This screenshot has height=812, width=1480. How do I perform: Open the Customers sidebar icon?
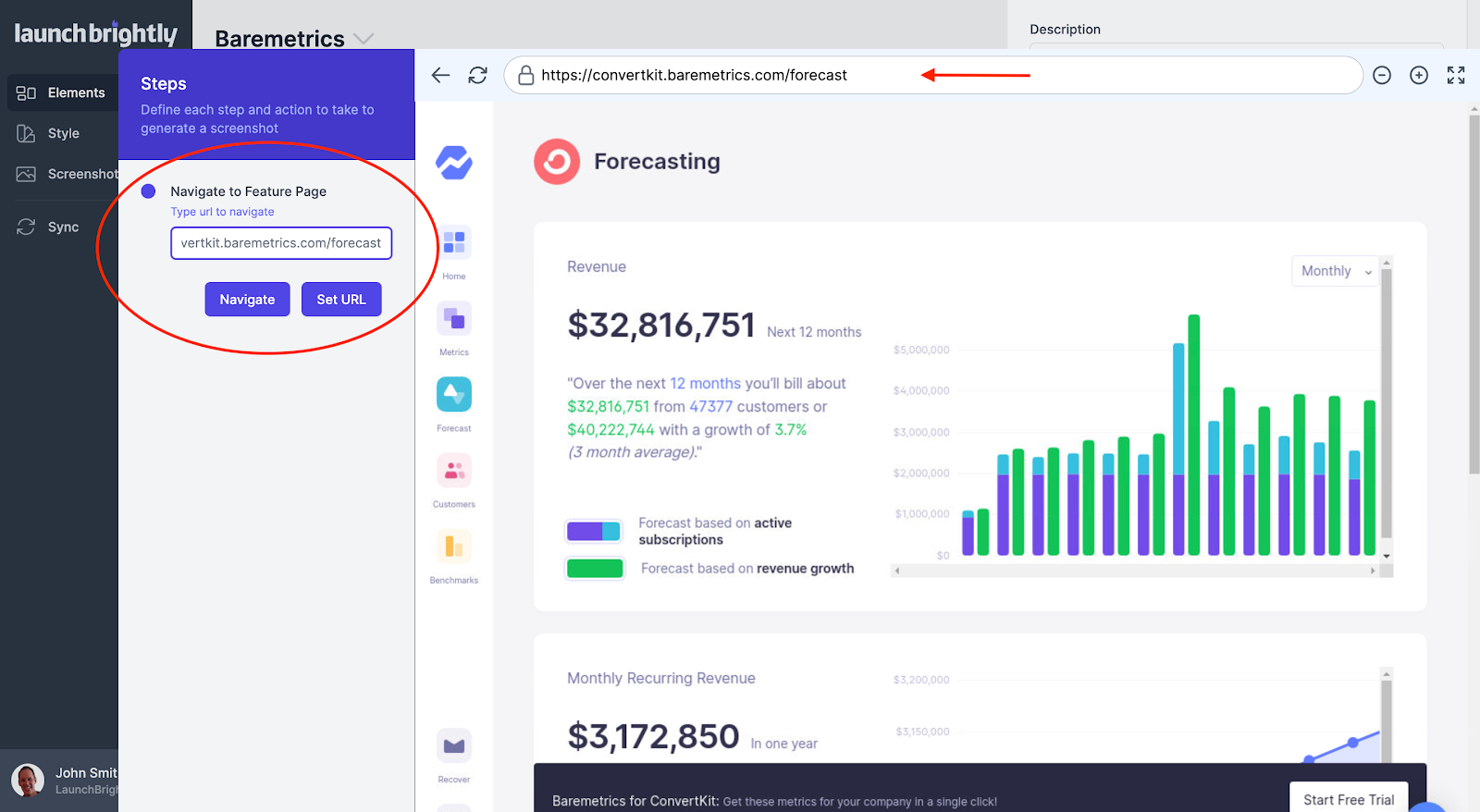coord(454,471)
